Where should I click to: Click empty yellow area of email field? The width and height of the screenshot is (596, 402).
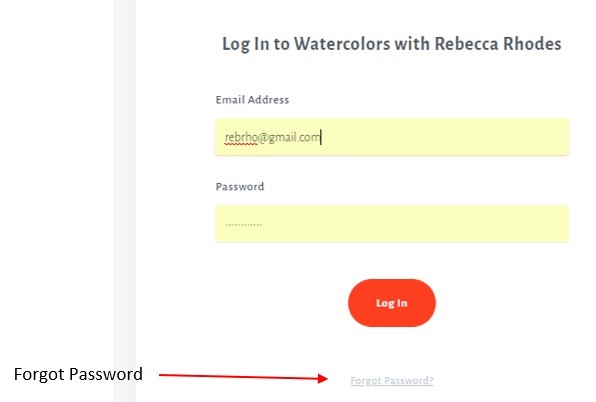click(445, 137)
